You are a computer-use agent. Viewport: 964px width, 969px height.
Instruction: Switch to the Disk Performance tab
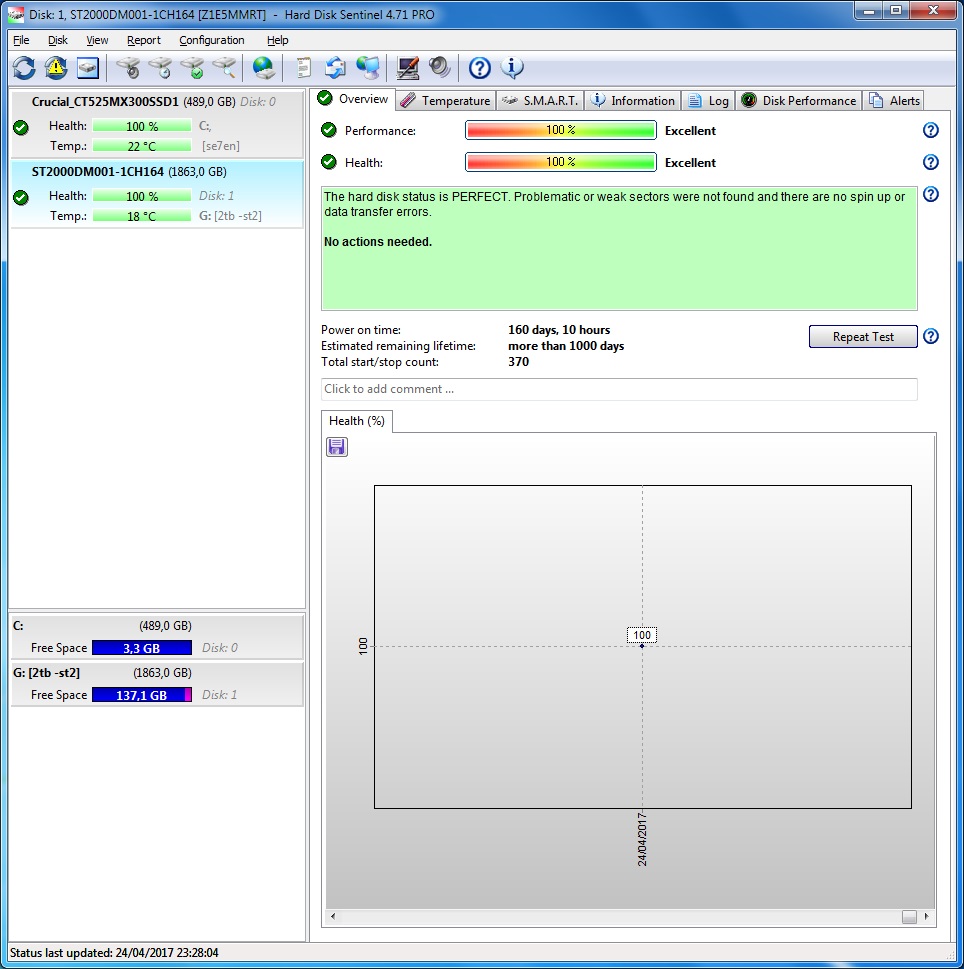(x=798, y=101)
